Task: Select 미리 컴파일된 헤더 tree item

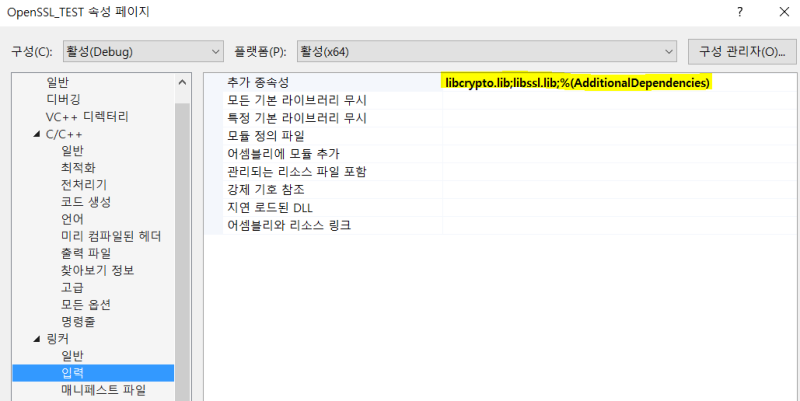Action: [x=111, y=237]
